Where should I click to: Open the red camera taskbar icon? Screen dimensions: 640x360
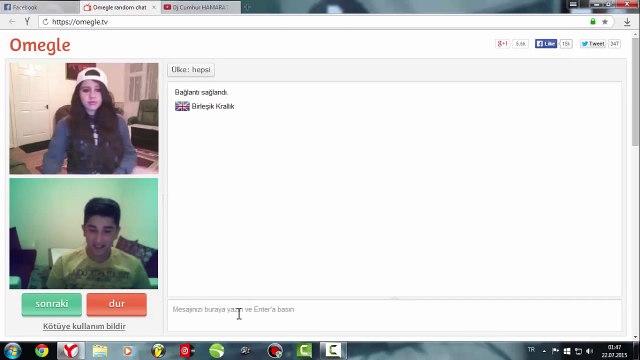(x=187, y=351)
